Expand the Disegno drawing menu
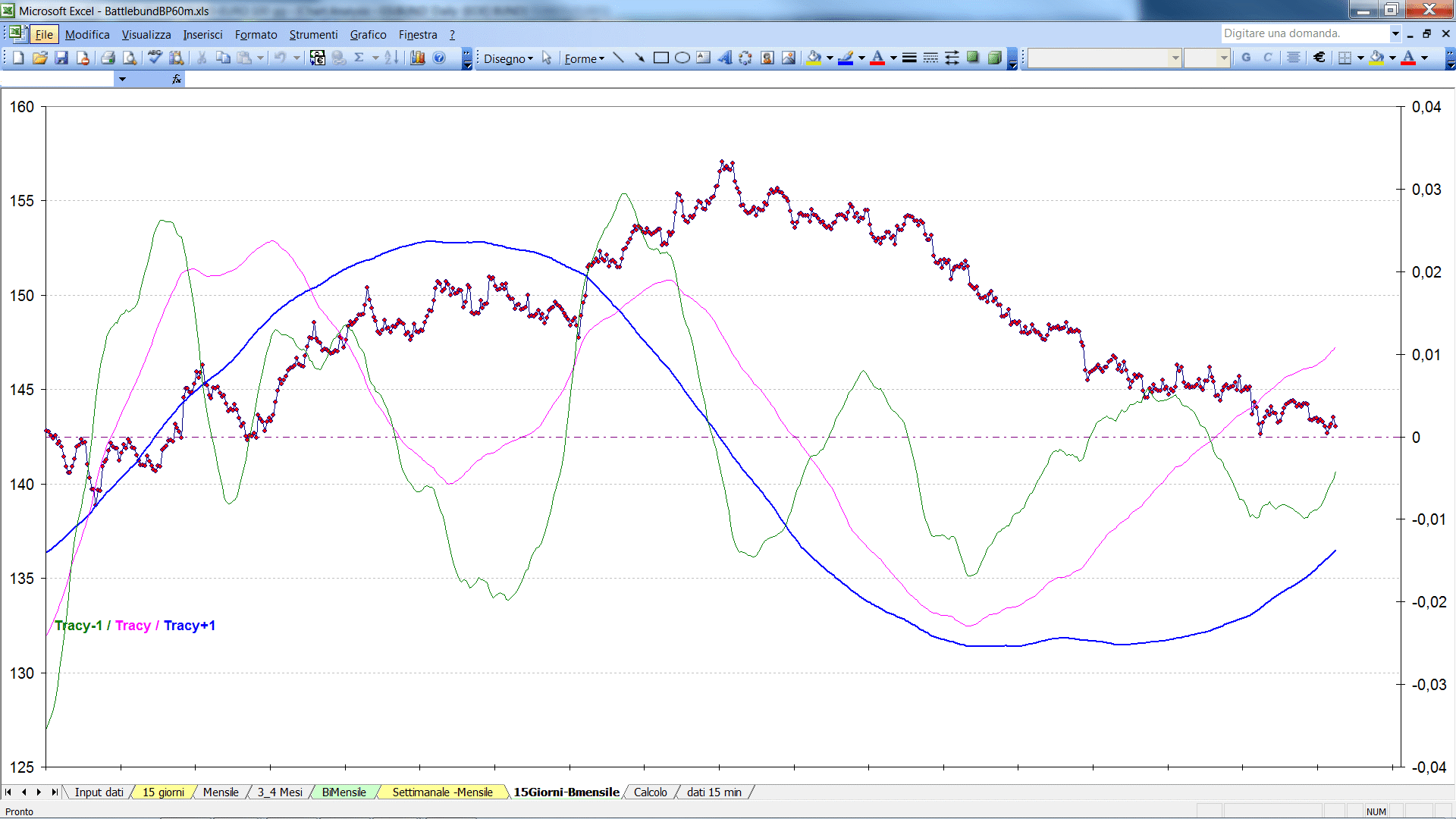1456x819 pixels. tap(508, 58)
